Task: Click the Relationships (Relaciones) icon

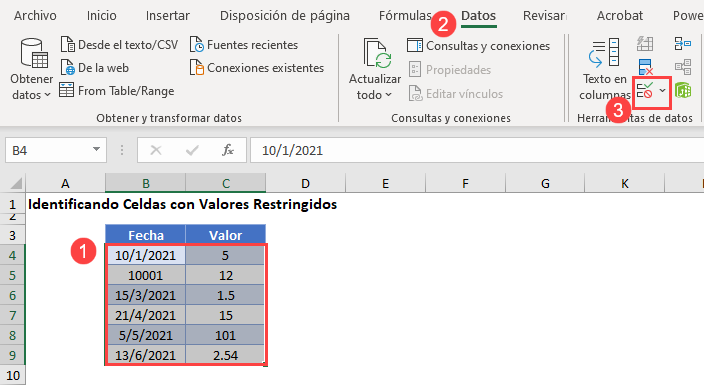Action: coord(683,67)
